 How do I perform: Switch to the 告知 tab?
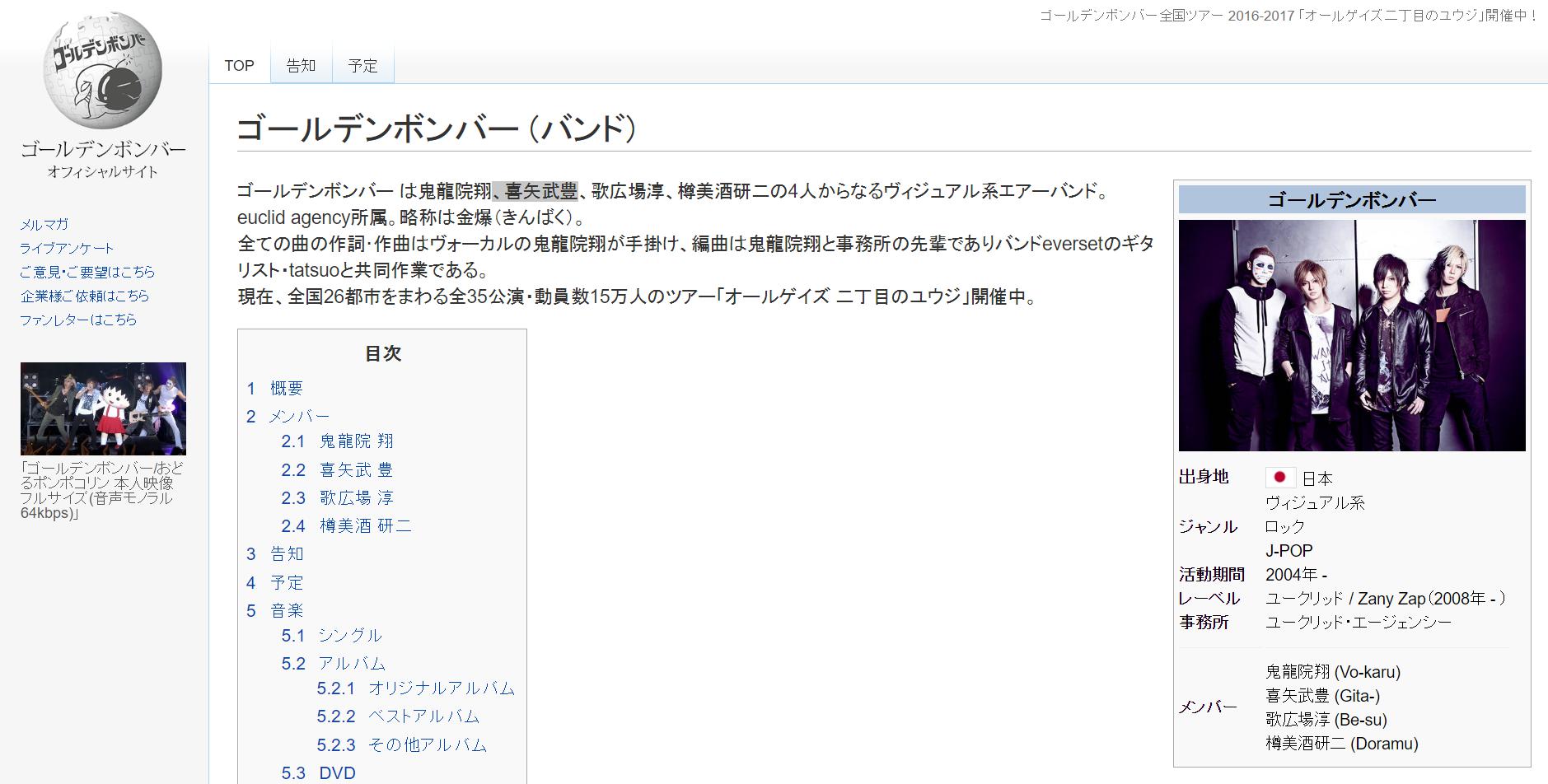coord(300,65)
